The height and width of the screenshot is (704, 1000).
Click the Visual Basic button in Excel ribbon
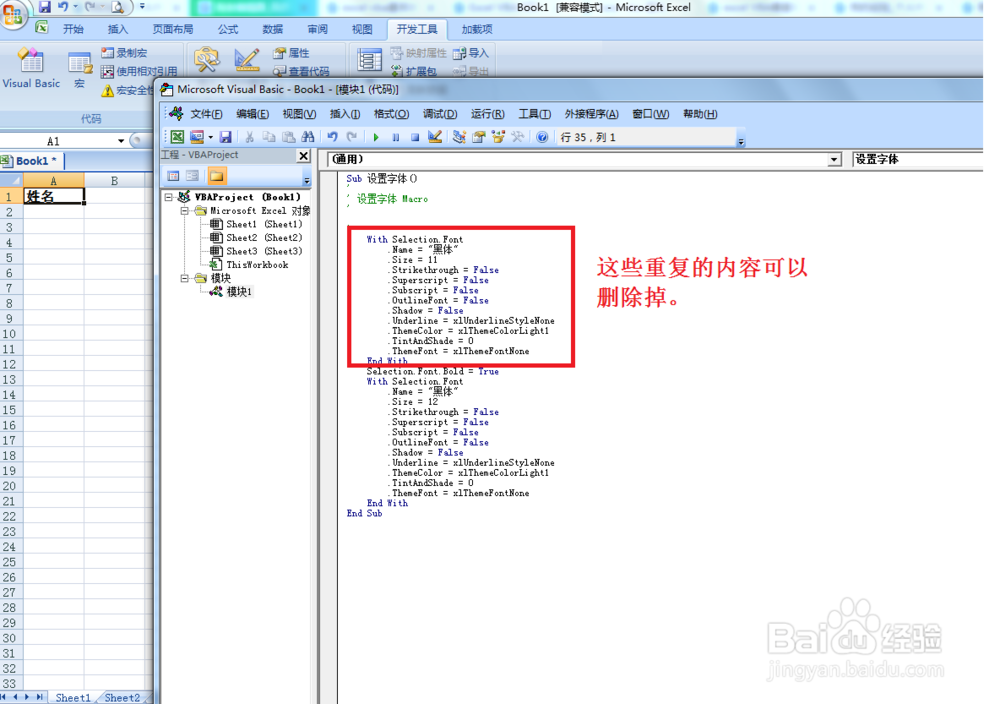coord(31,68)
